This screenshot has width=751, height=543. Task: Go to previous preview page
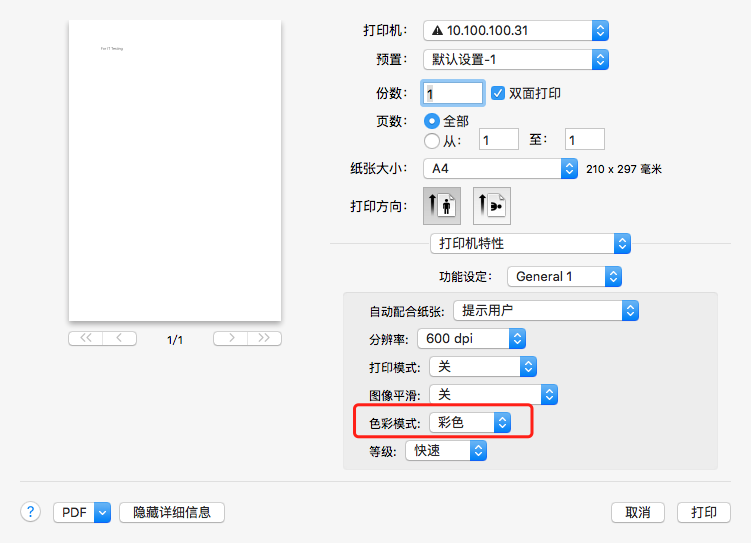[119, 338]
